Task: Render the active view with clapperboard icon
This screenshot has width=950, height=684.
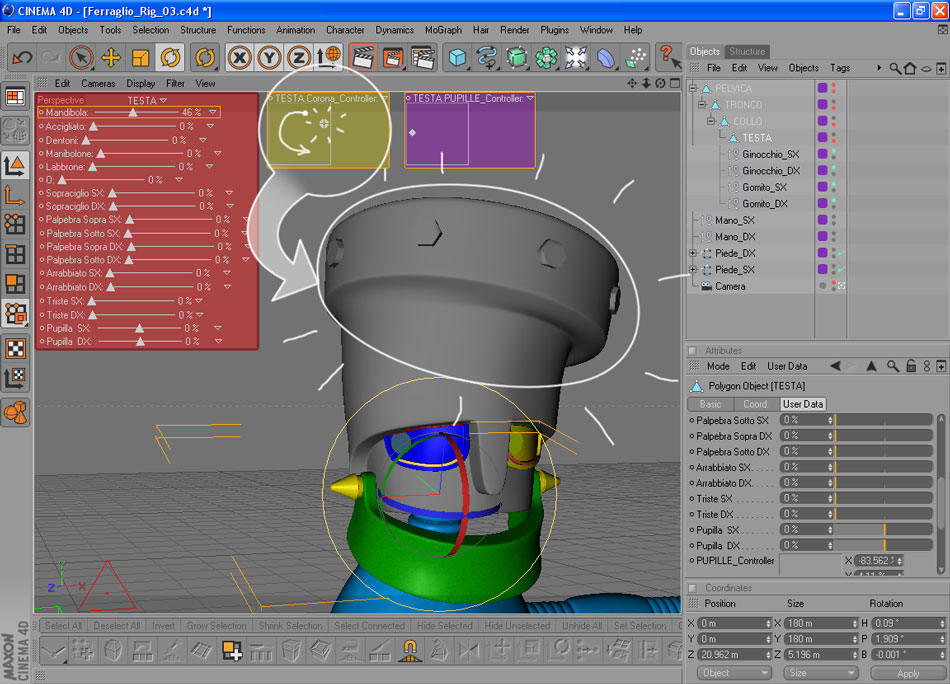Action: coord(363,58)
